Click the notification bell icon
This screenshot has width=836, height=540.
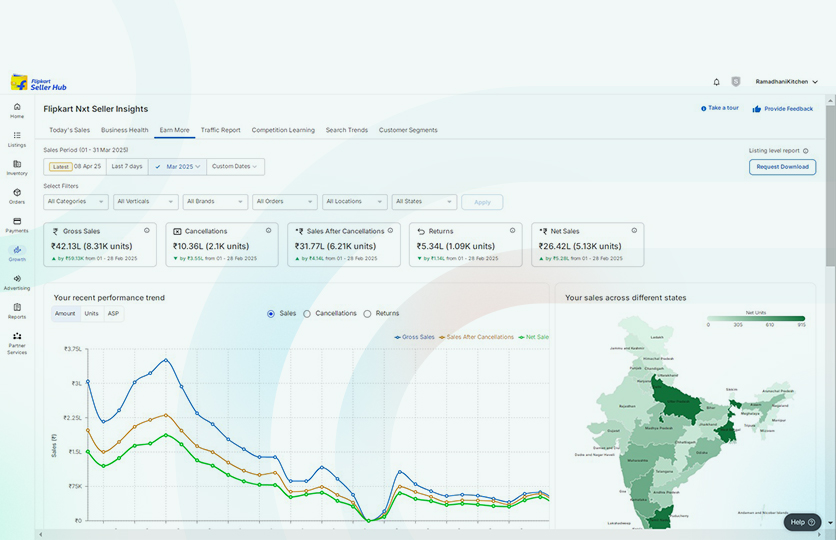716,82
